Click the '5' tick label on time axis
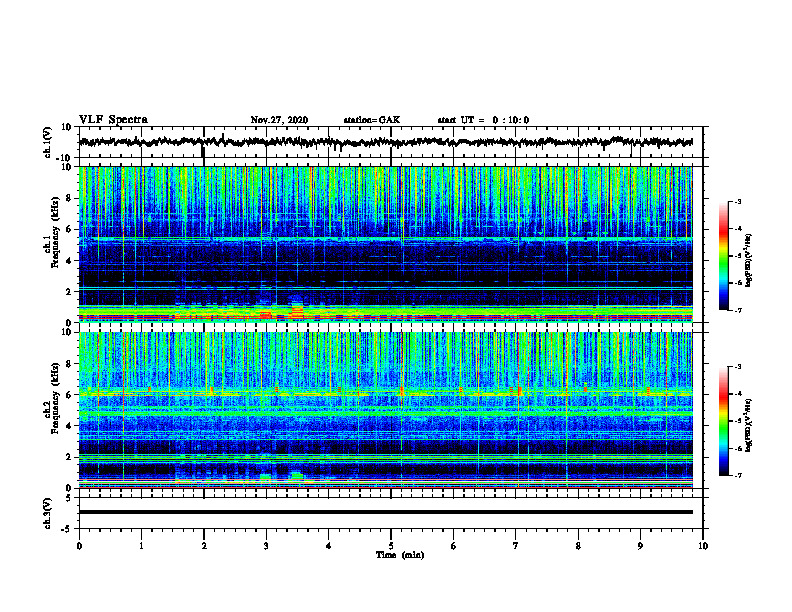This screenshot has width=792, height=612. (x=391, y=546)
